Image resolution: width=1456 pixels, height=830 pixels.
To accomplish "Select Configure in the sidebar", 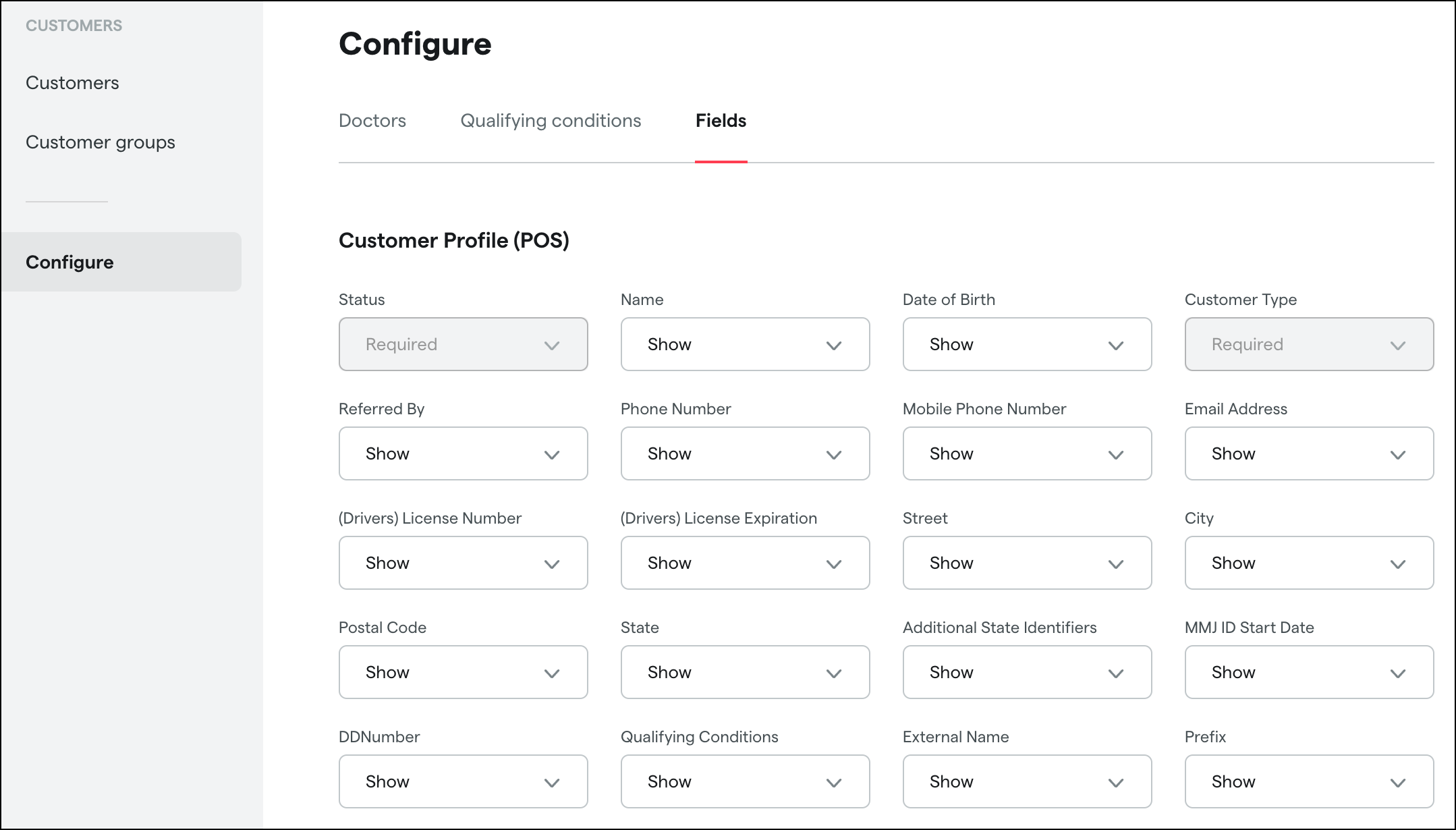I will tap(69, 262).
